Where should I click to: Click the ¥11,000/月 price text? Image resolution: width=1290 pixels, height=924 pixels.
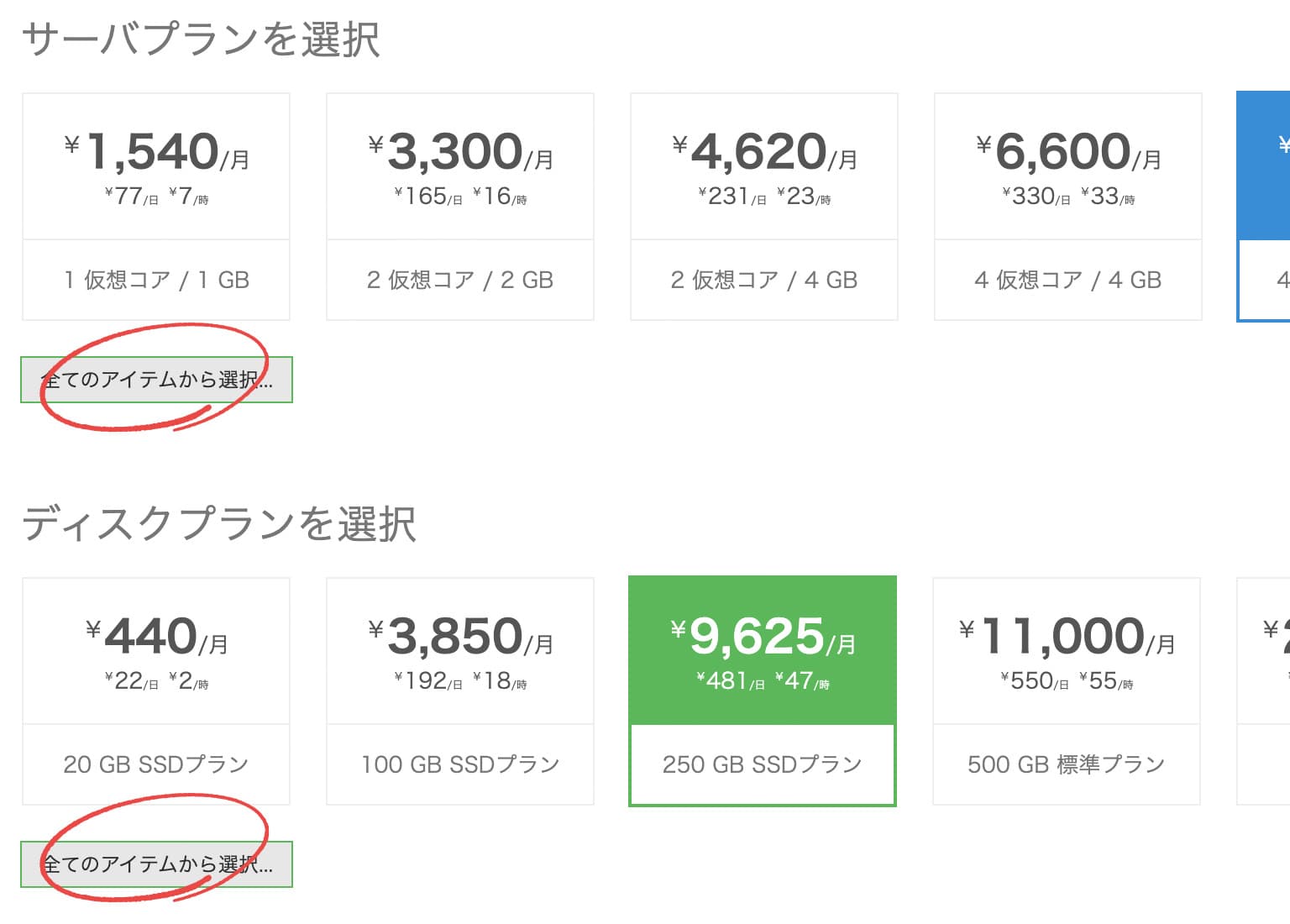click(1067, 637)
